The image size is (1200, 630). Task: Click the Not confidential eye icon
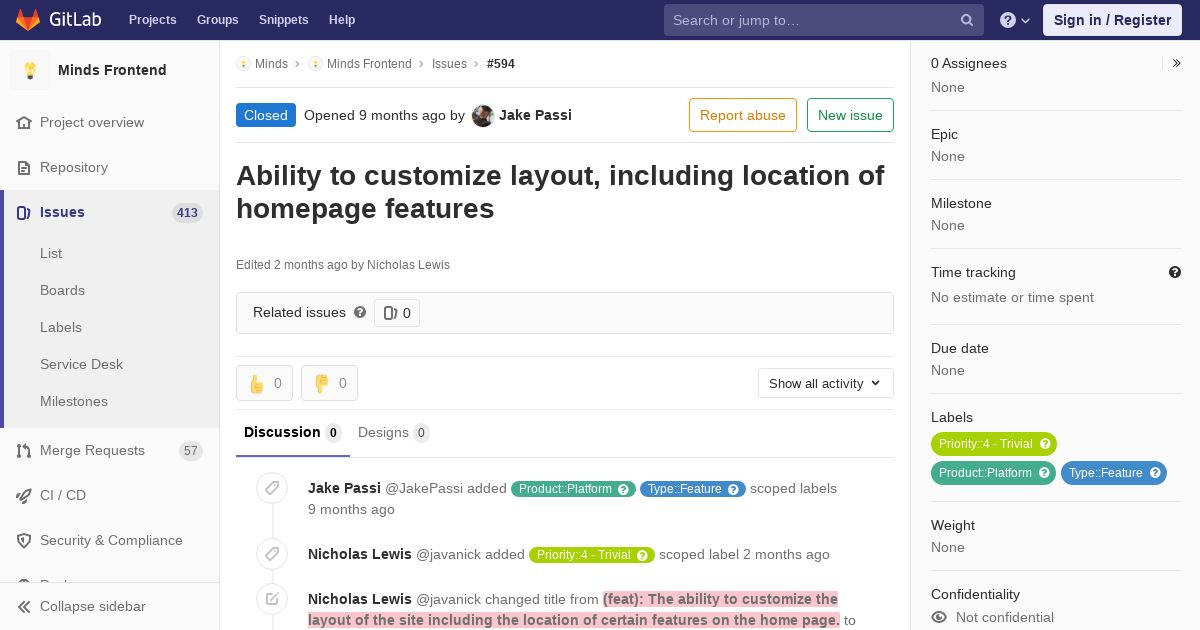click(x=939, y=617)
